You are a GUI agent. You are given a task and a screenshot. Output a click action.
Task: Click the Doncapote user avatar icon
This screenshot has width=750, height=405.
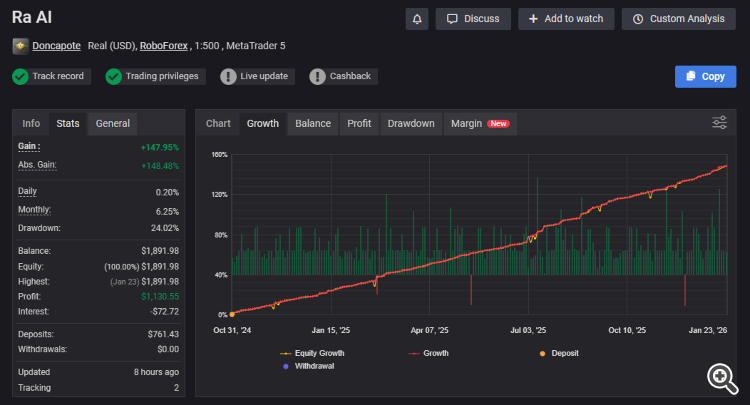(x=20, y=46)
